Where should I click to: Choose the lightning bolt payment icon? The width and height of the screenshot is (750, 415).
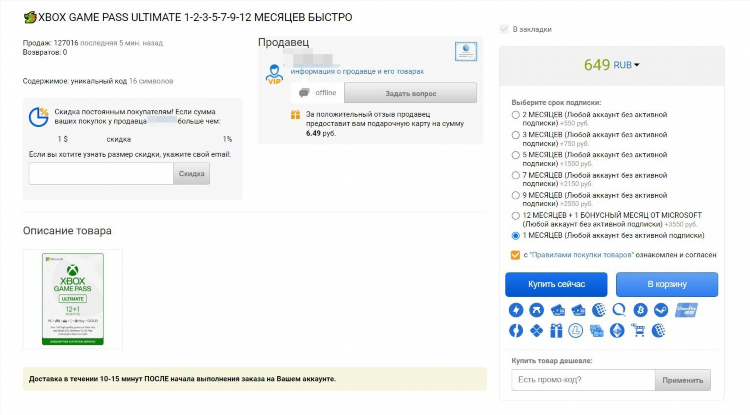click(x=516, y=310)
